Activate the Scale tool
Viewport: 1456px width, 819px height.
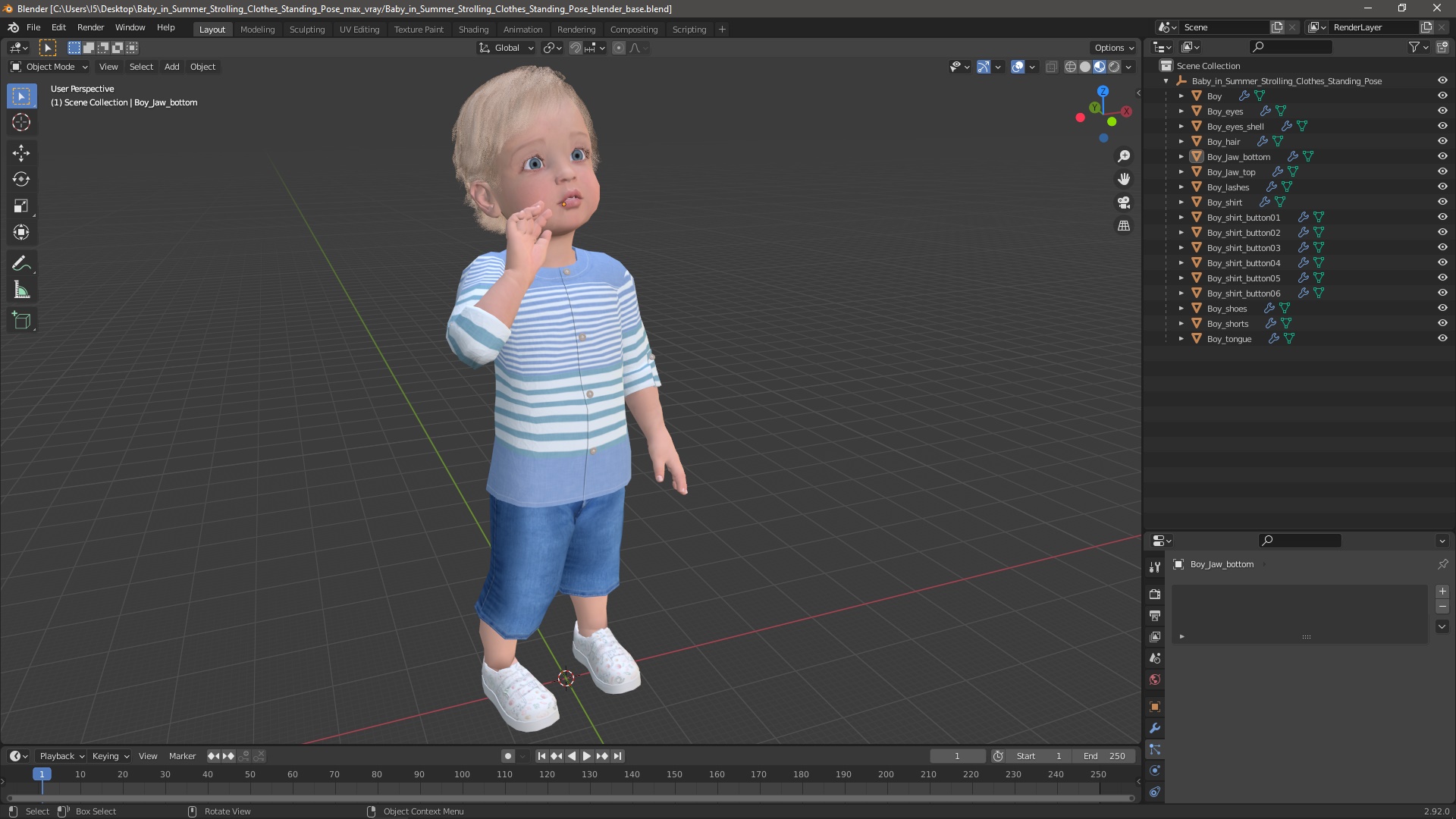[21, 206]
